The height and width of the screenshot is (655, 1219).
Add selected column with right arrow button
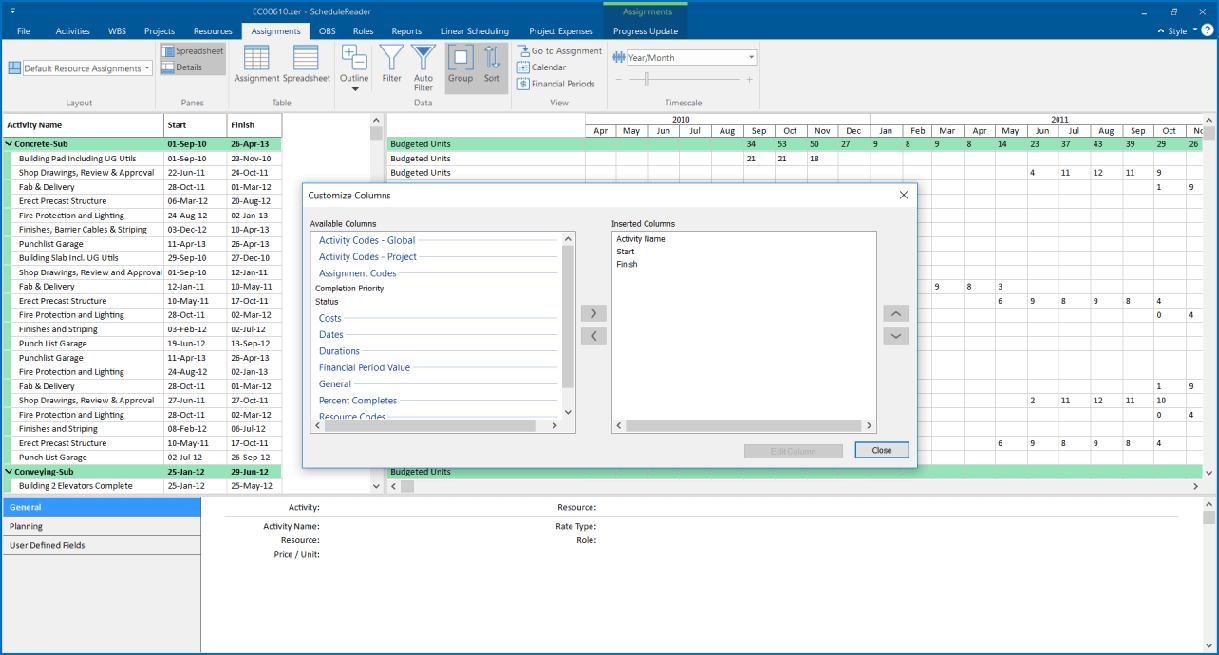[x=594, y=314]
